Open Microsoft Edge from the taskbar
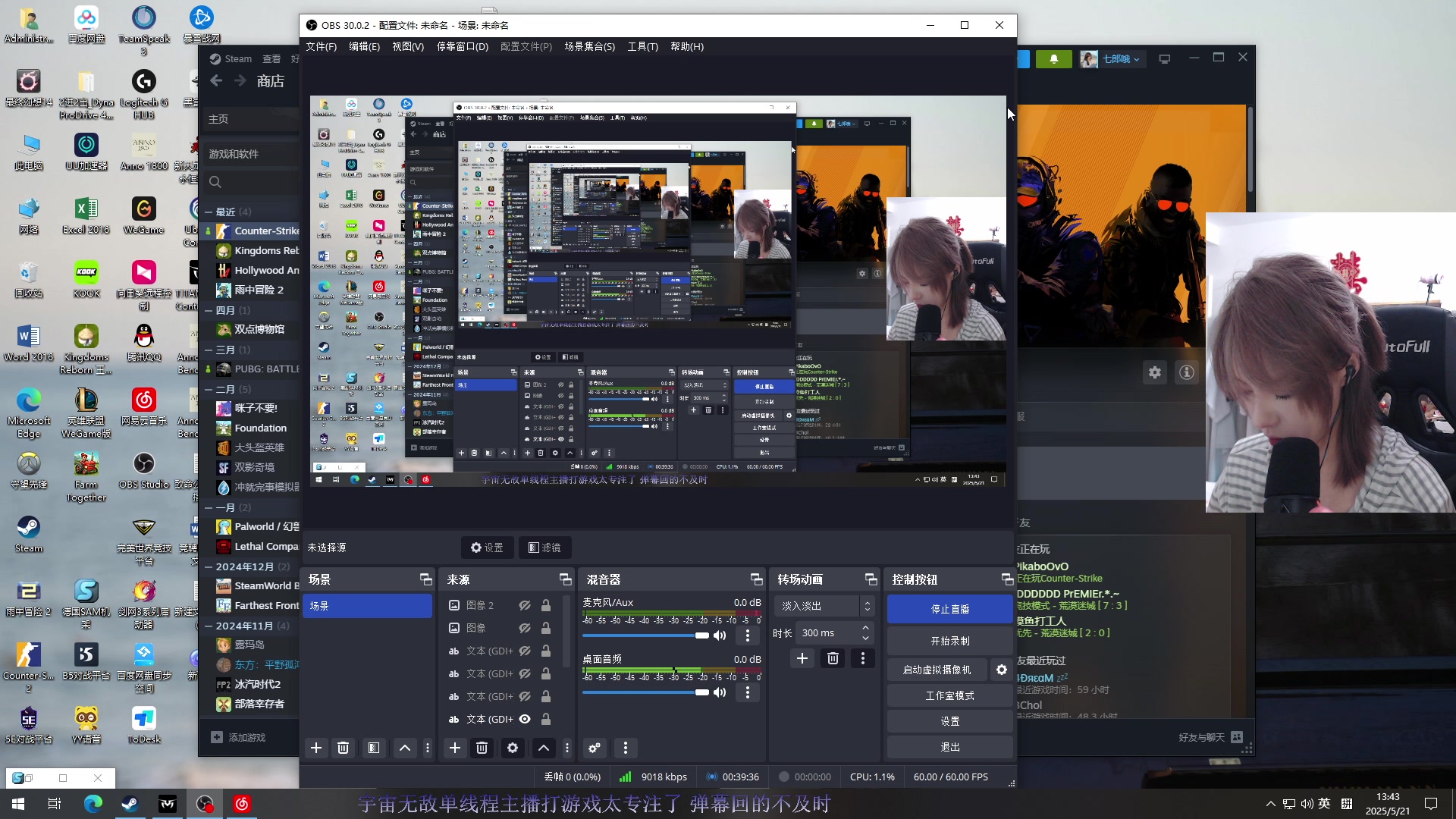Screen dimensions: 1456x819 (x=93, y=804)
